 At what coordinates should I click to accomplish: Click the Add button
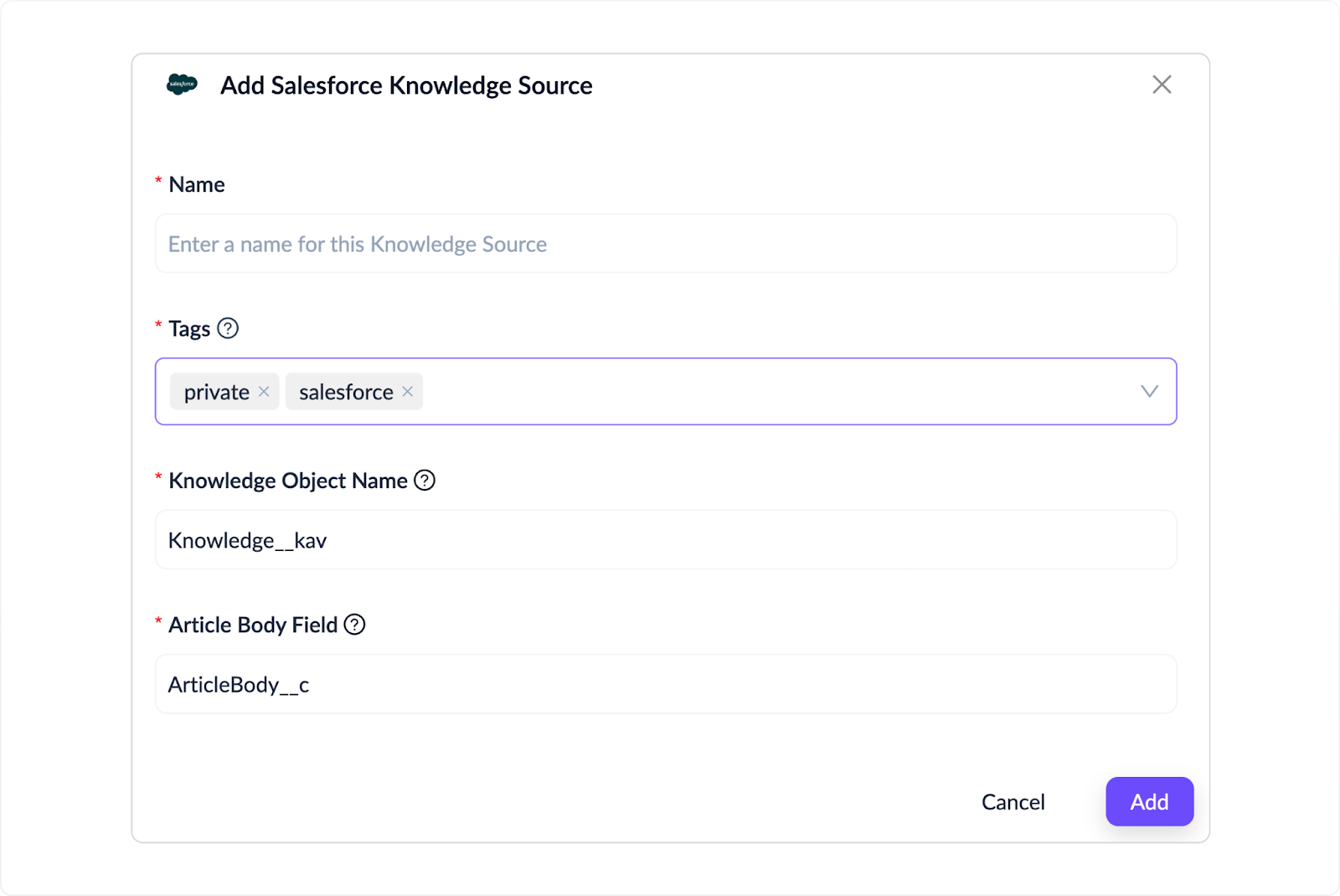(1149, 802)
